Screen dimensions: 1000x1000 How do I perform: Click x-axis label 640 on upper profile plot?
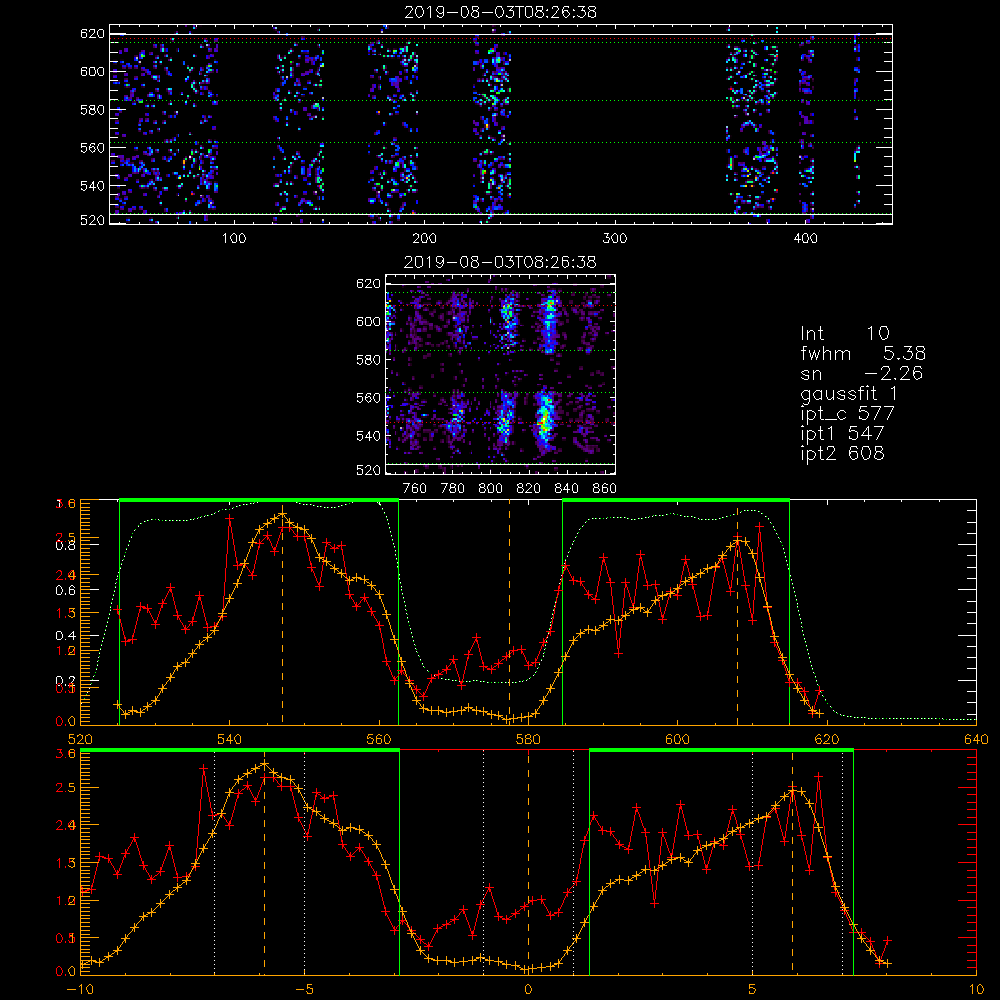(x=976, y=739)
